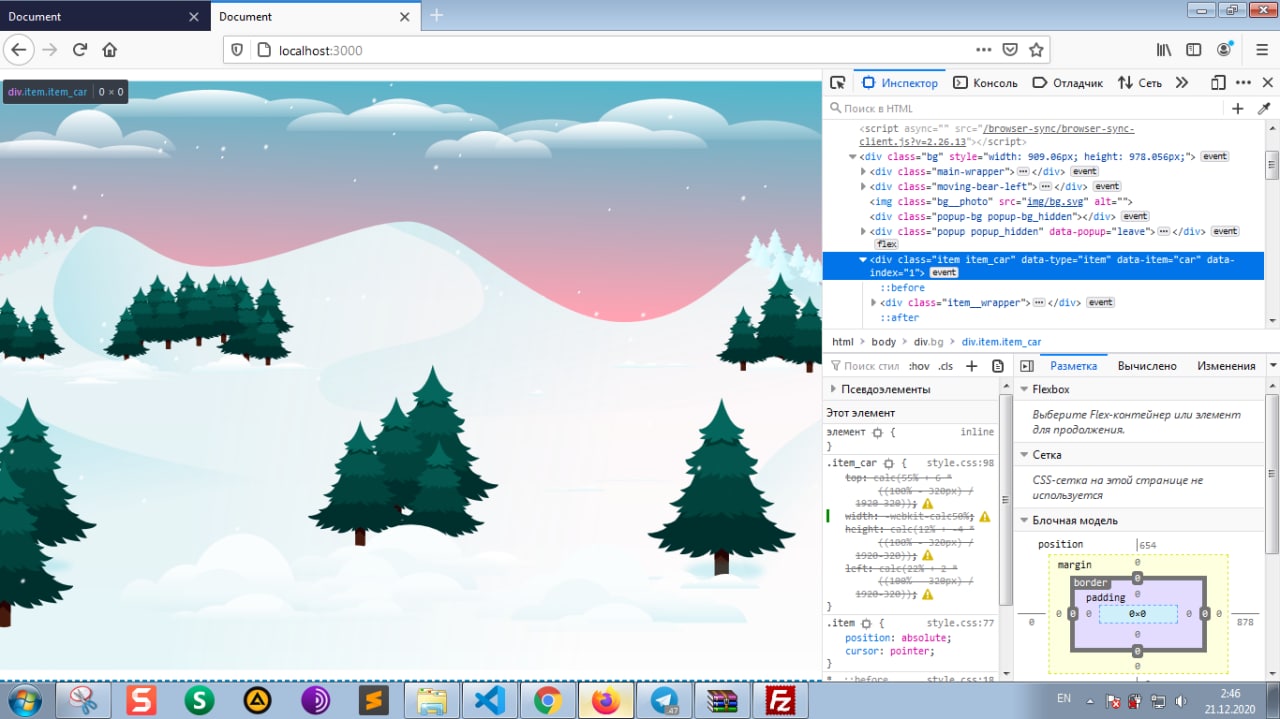Expand the item__wrapper div node
The image size is (1280, 719).
coord(873,302)
